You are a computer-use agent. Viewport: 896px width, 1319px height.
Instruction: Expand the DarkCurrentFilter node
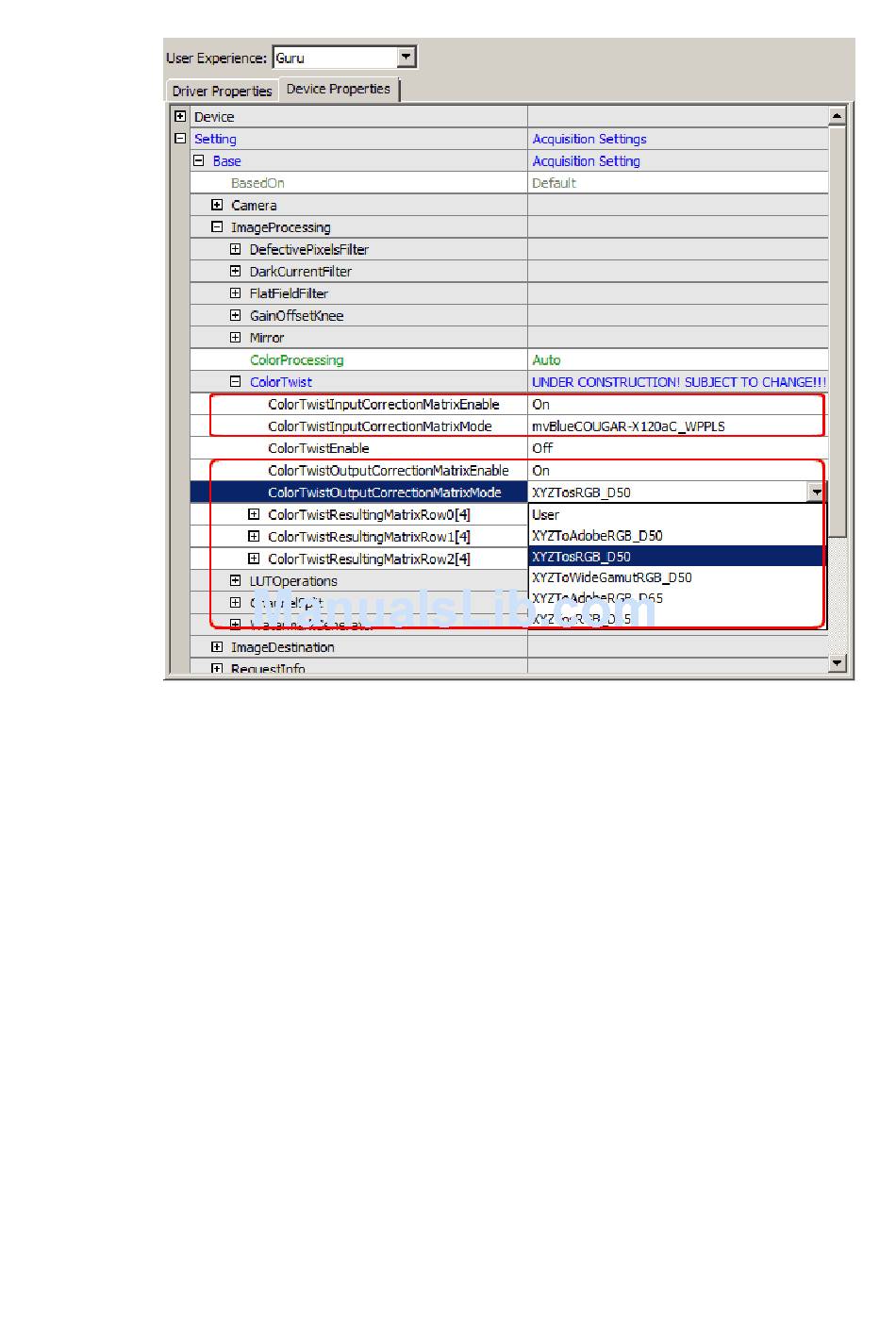pyautogui.click(x=236, y=271)
